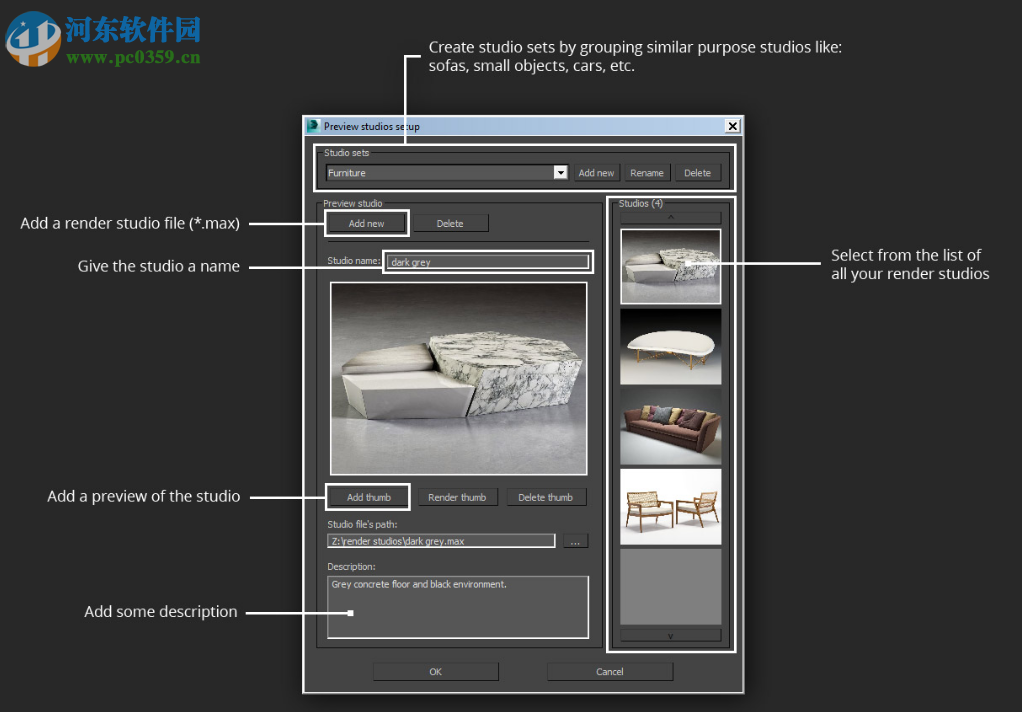Open the Studio sets dropdown arrow
The width and height of the screenshot is (1022, 712).
(560, 172)
